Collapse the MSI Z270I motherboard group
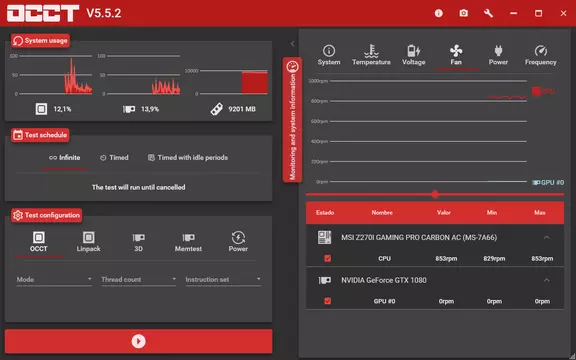The width and height of the screenshot is (576, 360). (547, 238)
